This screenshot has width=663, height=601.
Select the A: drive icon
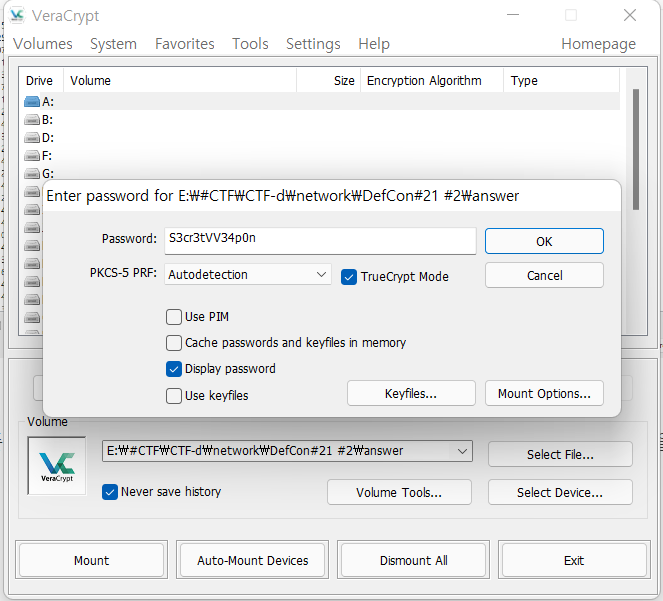click(32, 102)
